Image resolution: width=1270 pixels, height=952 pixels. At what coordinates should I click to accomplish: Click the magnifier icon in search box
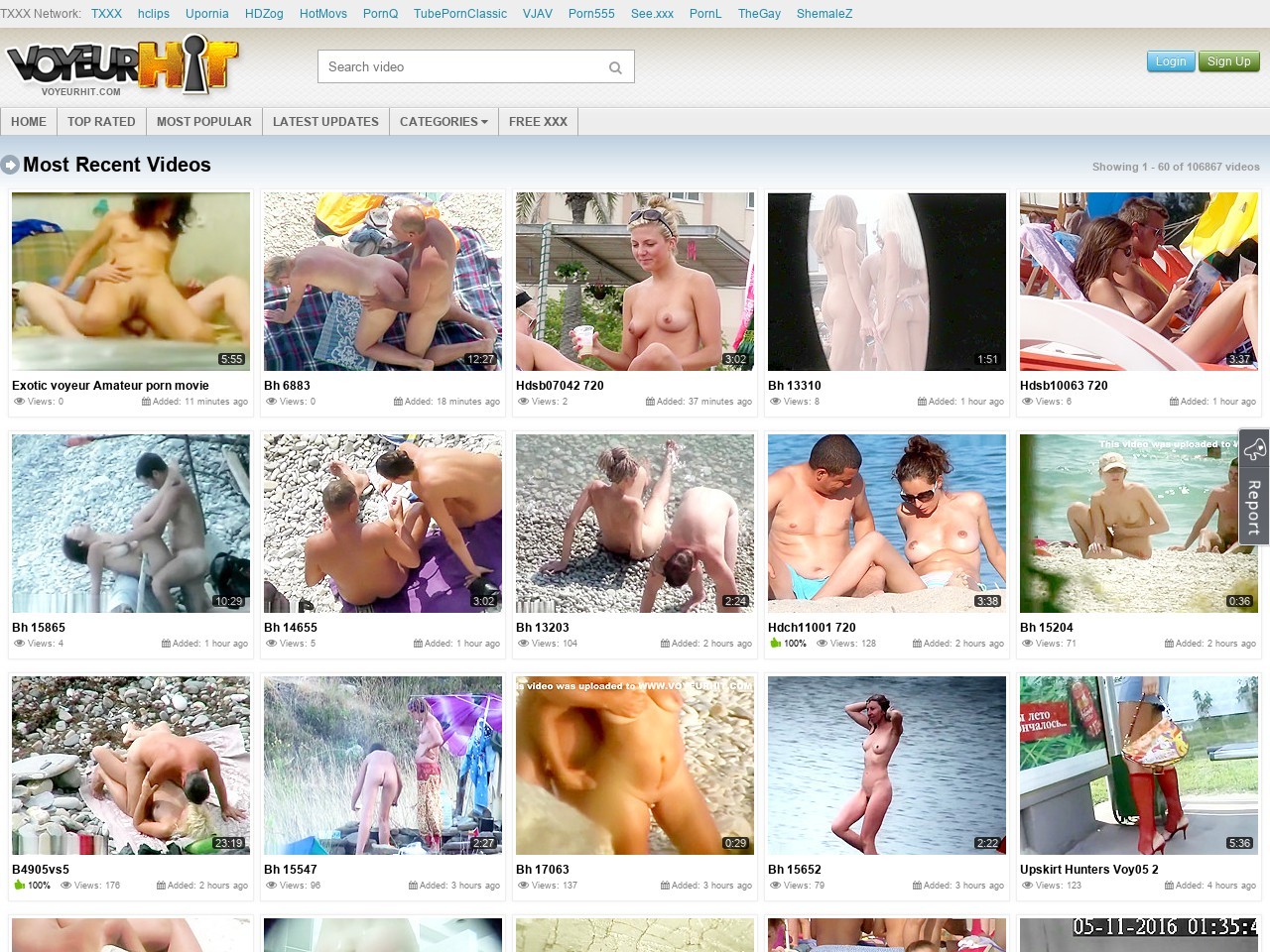pos(615,67)
